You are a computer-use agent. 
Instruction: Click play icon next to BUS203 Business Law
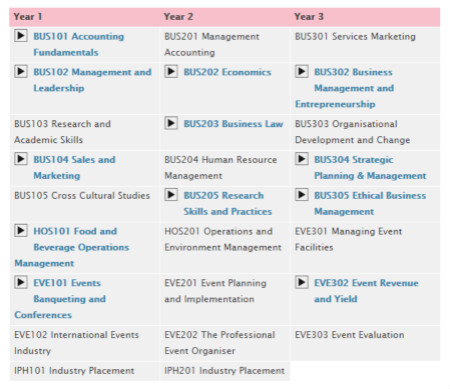click(x=171, y=123)
